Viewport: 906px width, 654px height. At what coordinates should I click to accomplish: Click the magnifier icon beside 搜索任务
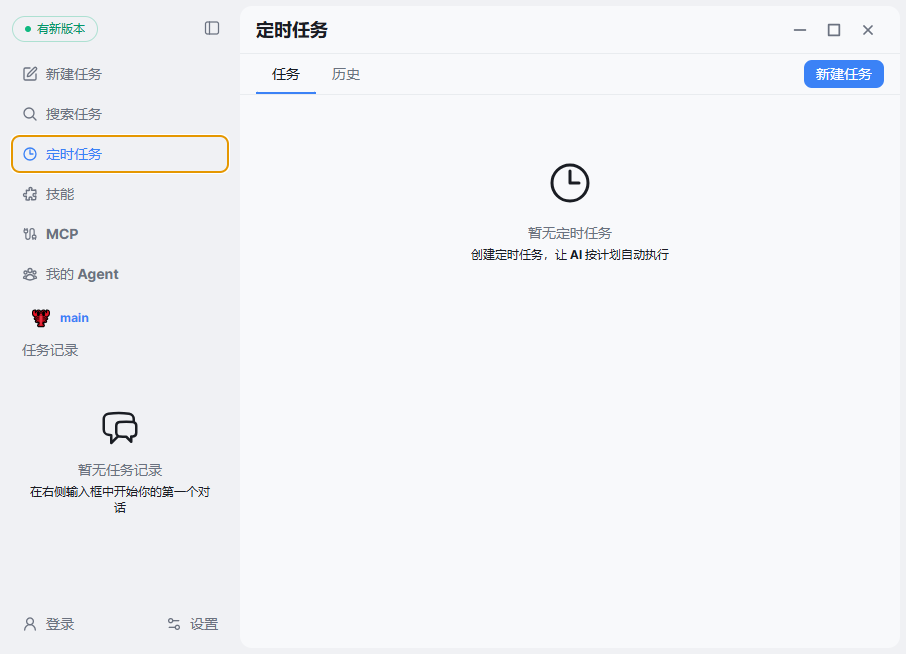pos(30,114)
